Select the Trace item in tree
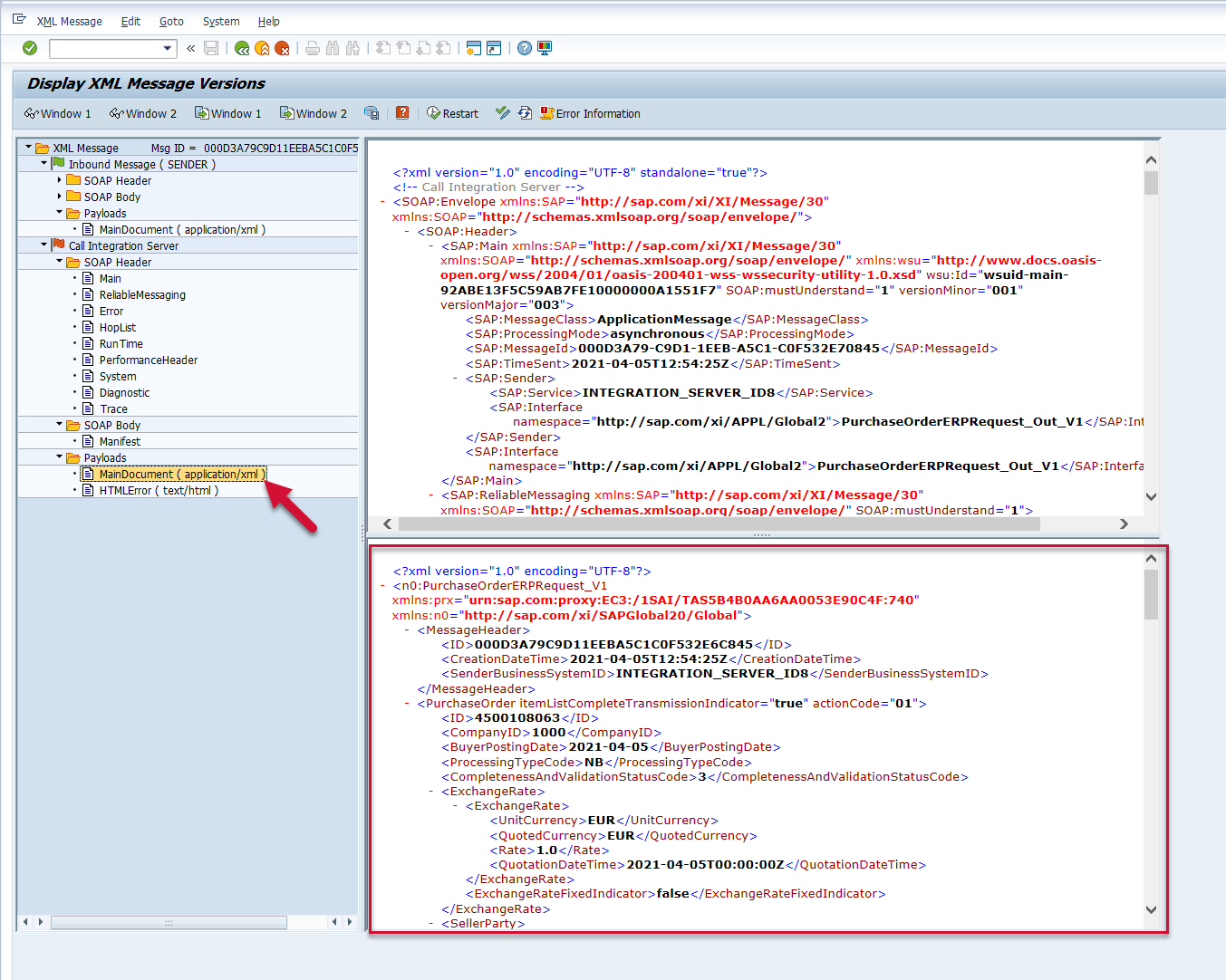Viewport: 1226px width, 980px height. click(113, 409)
